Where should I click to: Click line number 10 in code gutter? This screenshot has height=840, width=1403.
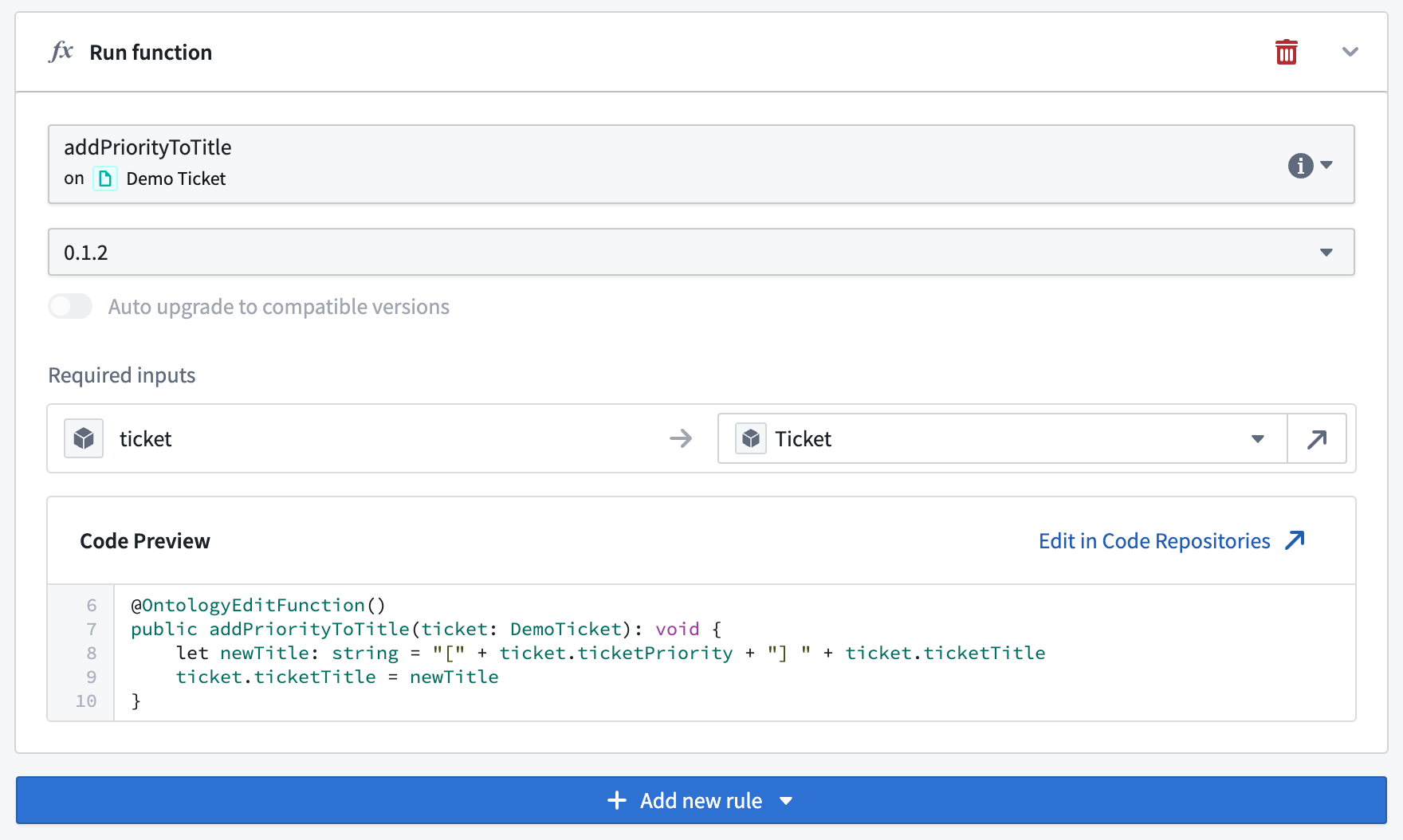86,701
